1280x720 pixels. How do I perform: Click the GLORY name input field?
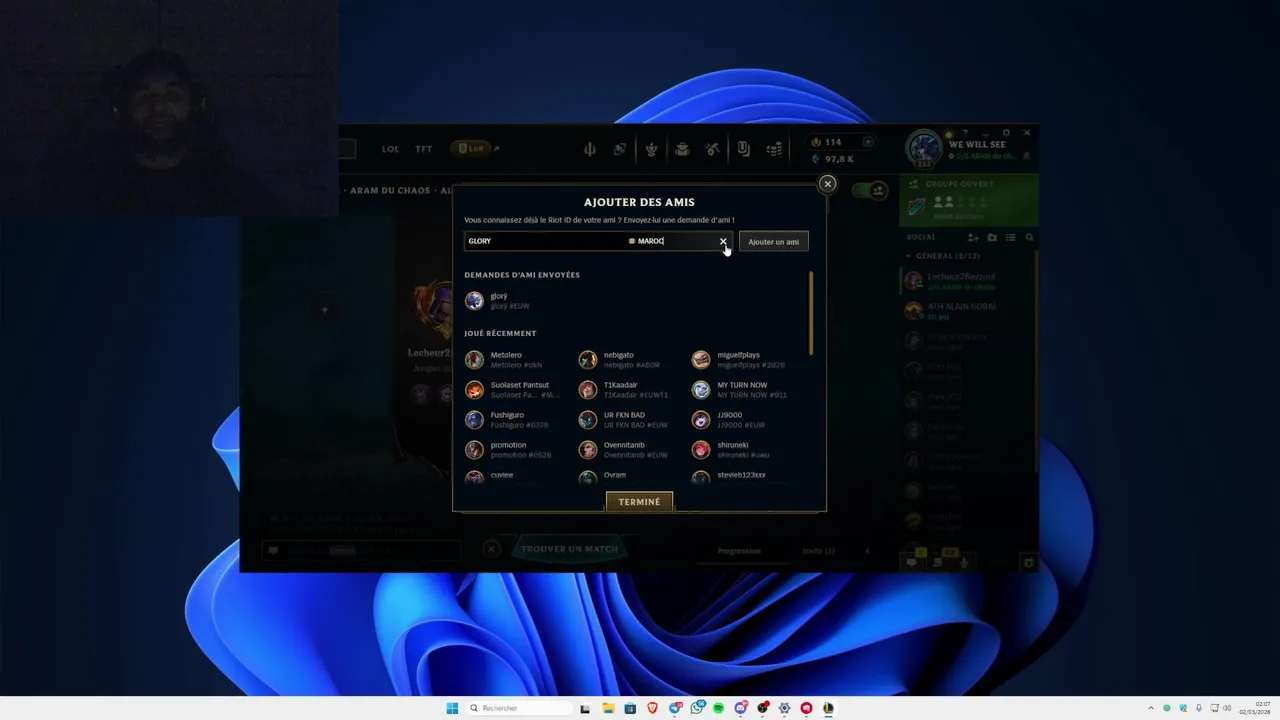tap(545, 241)
